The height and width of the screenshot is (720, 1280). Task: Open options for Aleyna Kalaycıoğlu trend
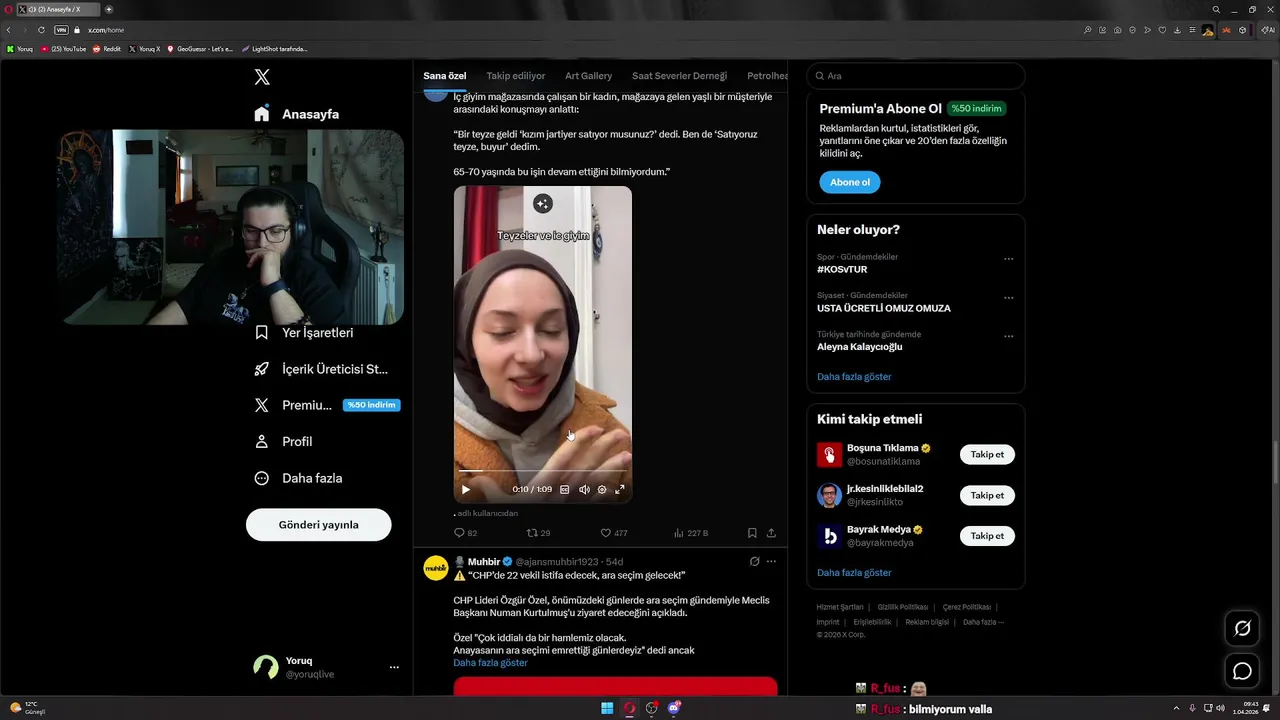point(1008,336)
